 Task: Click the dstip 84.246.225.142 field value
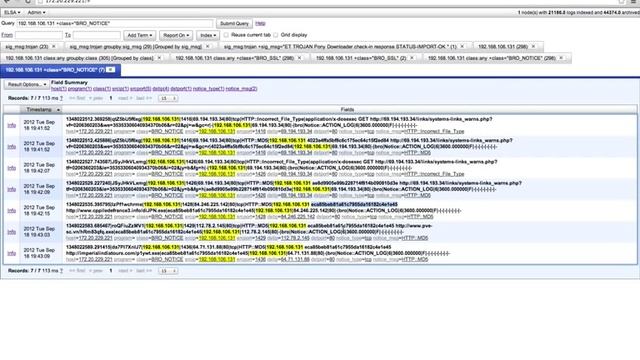[297, 217]
